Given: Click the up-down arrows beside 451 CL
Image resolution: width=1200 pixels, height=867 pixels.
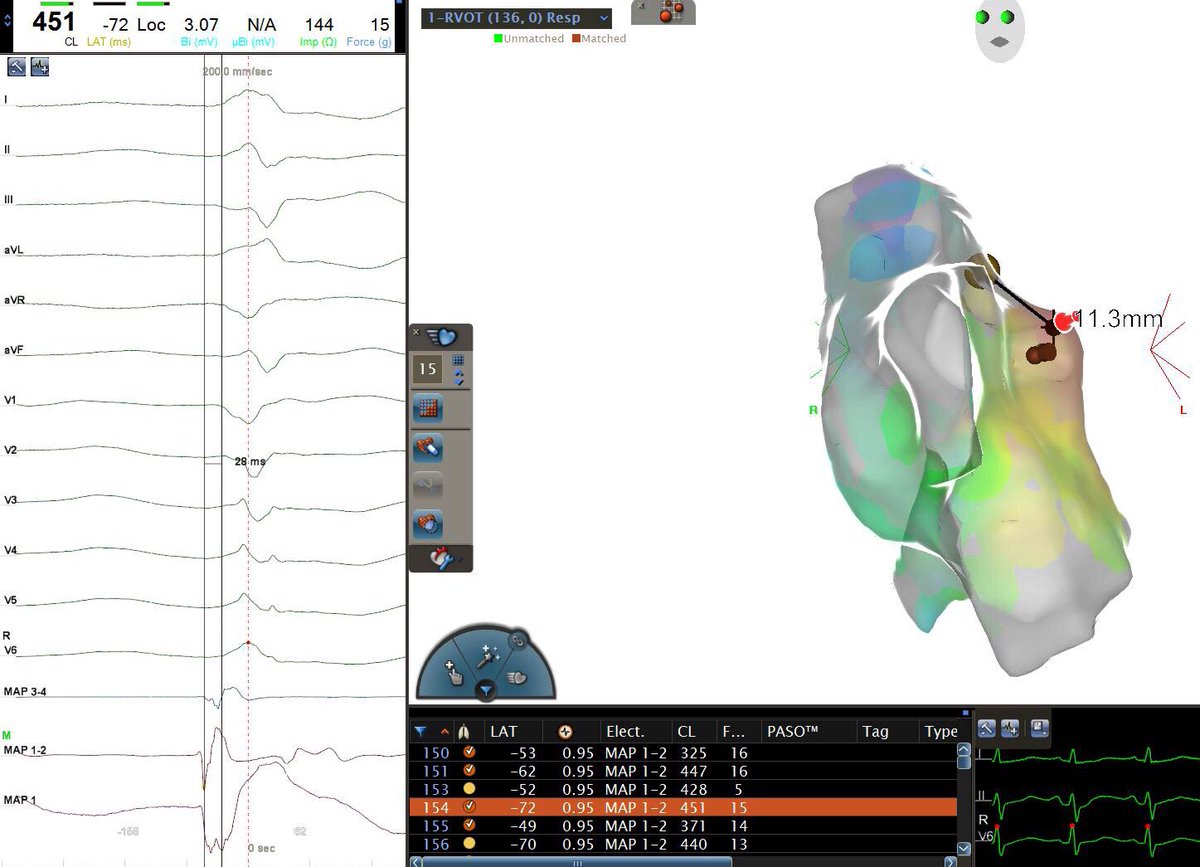Looking at the screenshot, I should click(x=10, y=20).
